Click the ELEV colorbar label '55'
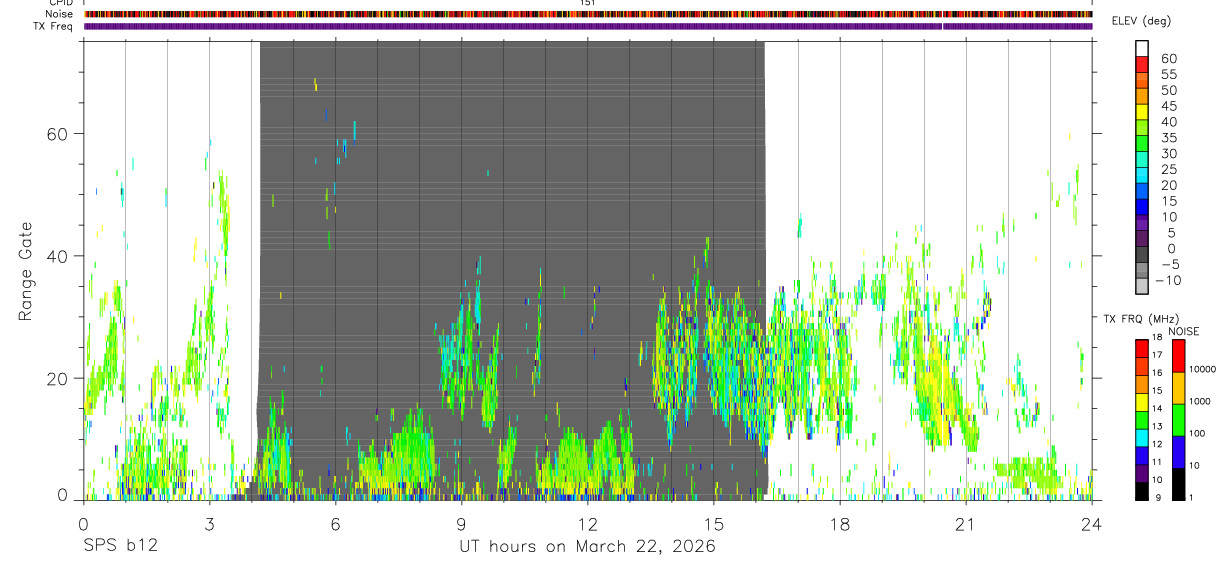Screen dimensions: 1228x567 point(1169,74)
